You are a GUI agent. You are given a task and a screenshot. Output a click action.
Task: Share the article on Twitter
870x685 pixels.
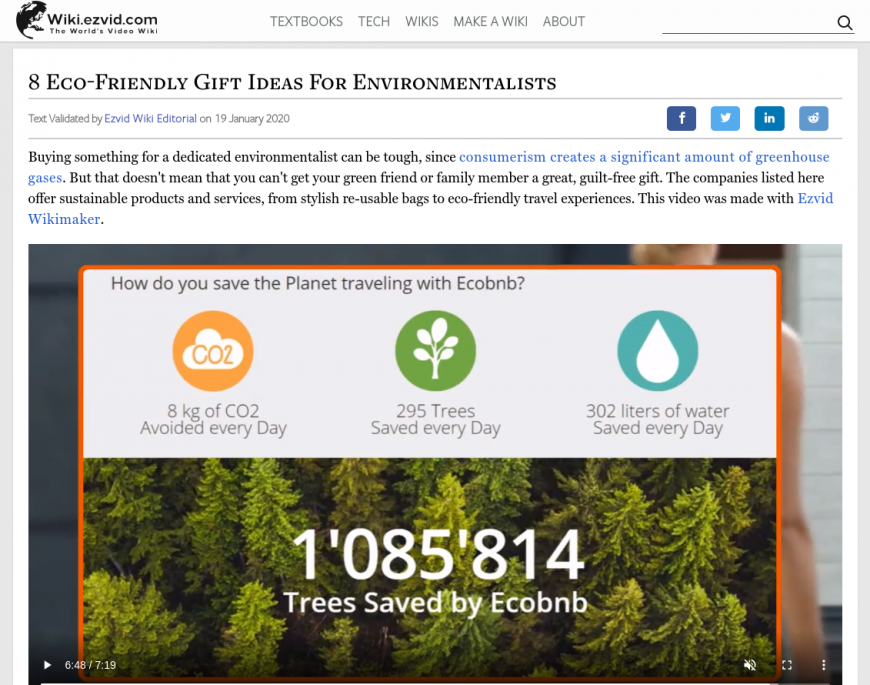pos(725,118)
